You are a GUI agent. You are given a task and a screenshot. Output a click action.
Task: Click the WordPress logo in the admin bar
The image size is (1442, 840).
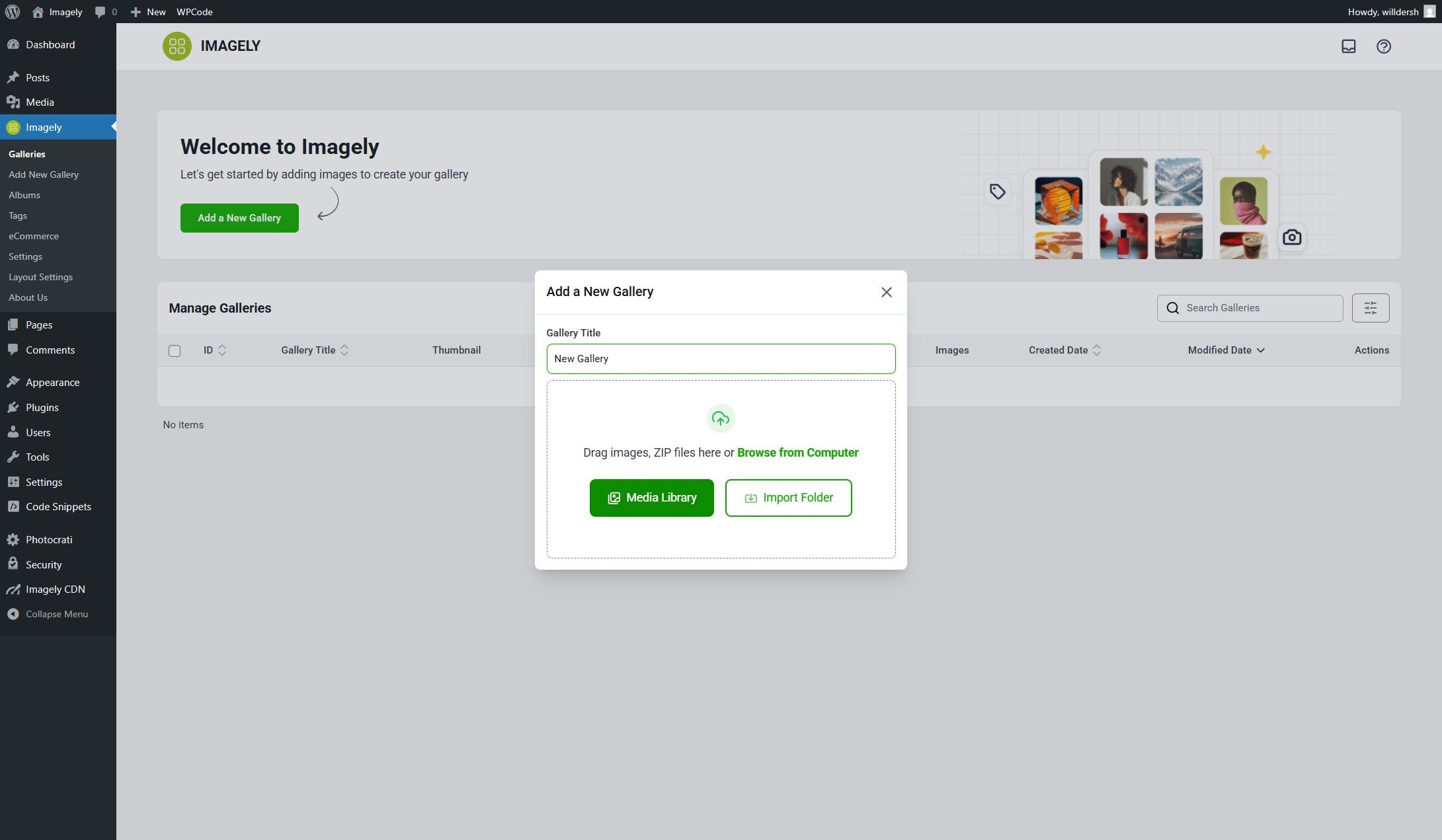pyautogui.click(x=13, y=11)
